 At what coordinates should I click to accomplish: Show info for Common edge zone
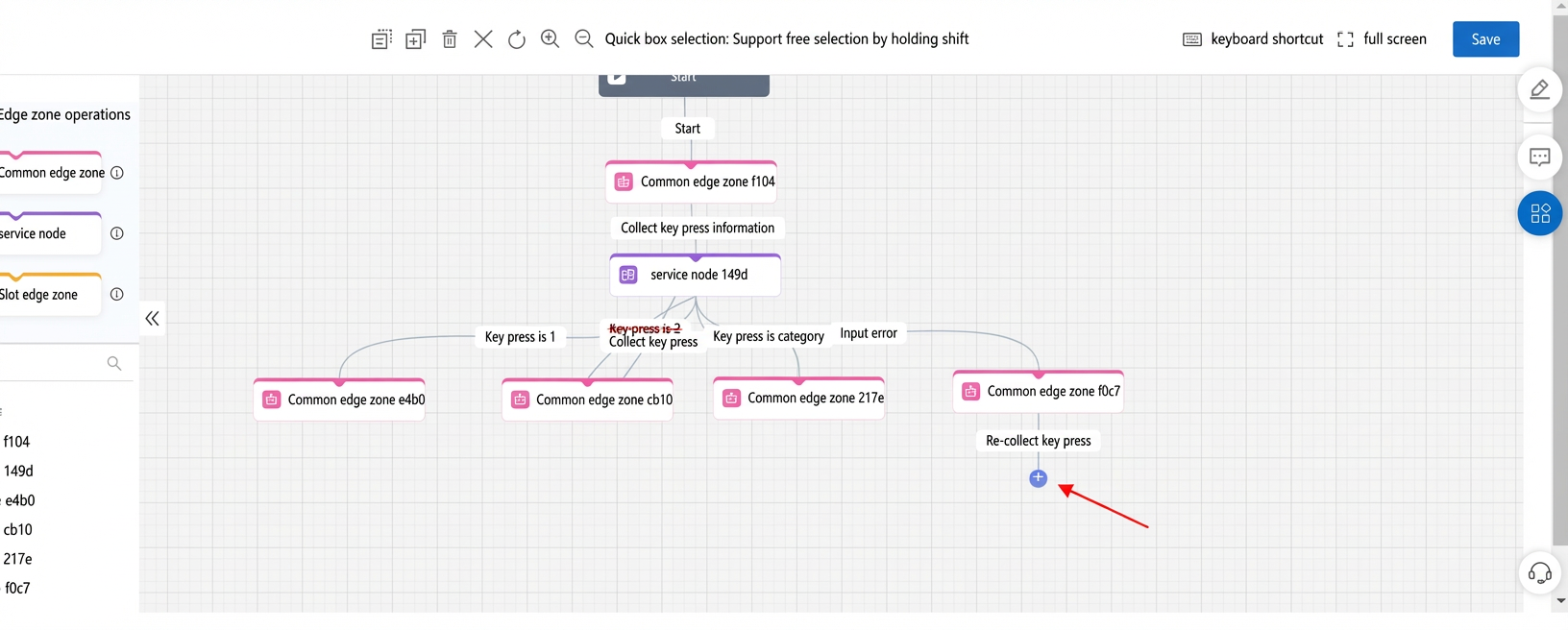click(x=117, y=173)
